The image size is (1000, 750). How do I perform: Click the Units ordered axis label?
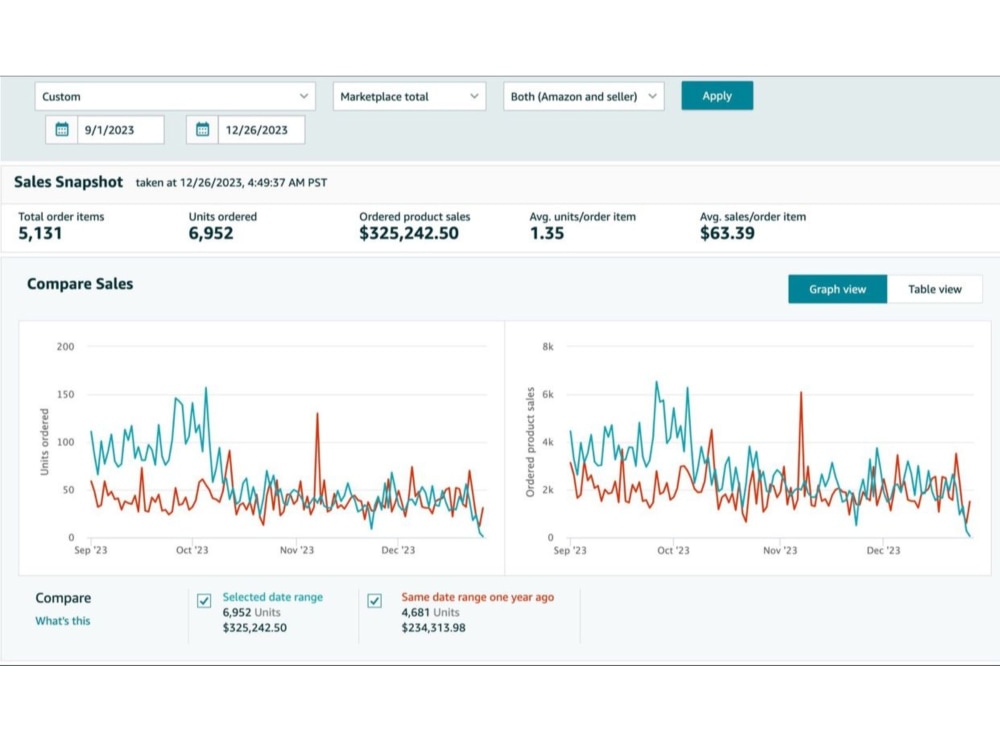44,442
